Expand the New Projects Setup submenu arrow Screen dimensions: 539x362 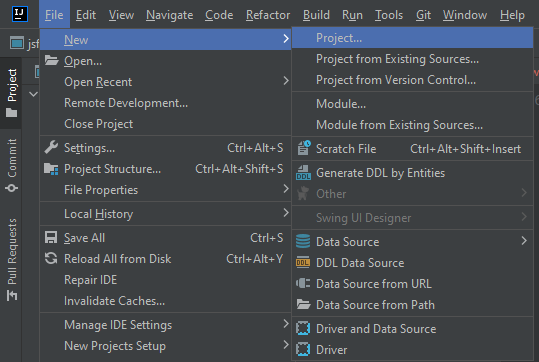click(286, 344)
